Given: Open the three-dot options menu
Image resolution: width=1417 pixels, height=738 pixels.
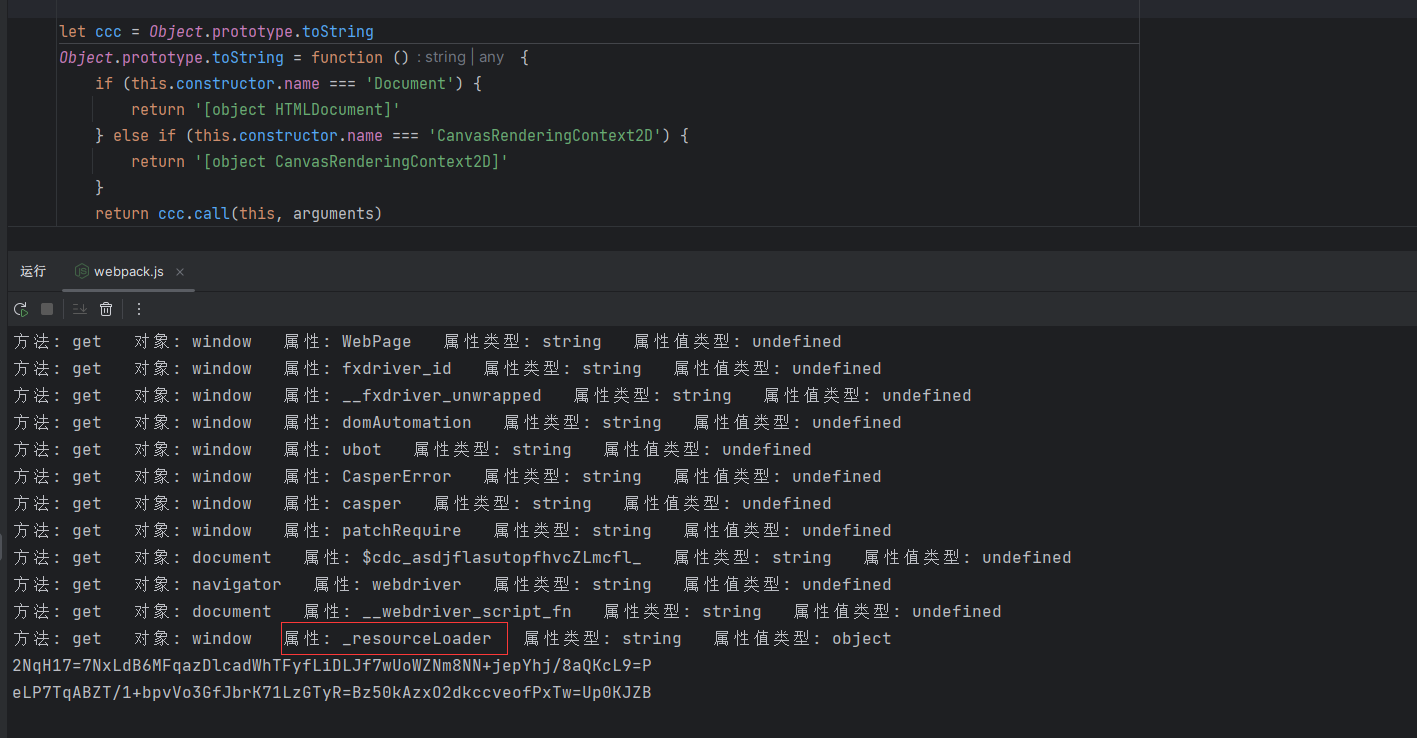Looking at the screenshot, I should click(x=138, y=310).
